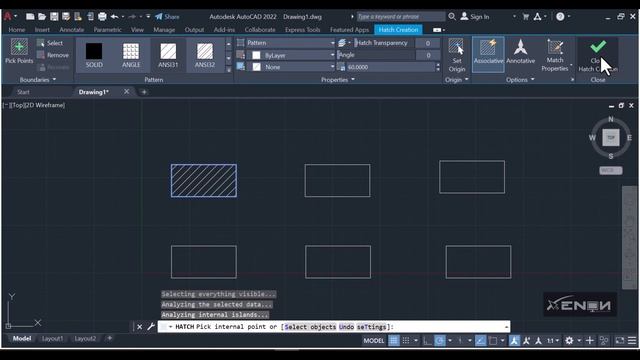
Task: Open the Home ribbon tab
Action: [x=17, y=30]
